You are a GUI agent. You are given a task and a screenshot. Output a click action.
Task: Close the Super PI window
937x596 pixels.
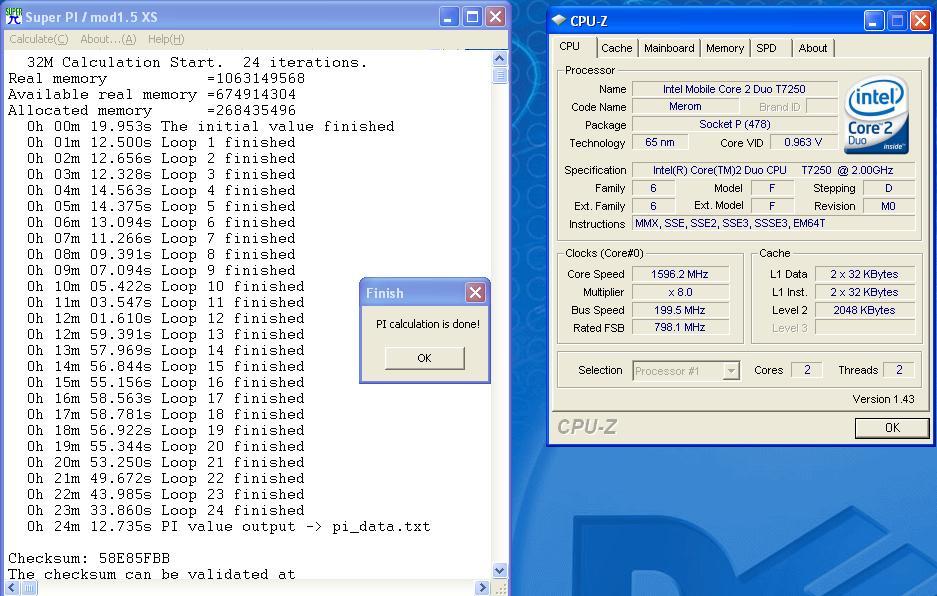[x=495, y=17]
